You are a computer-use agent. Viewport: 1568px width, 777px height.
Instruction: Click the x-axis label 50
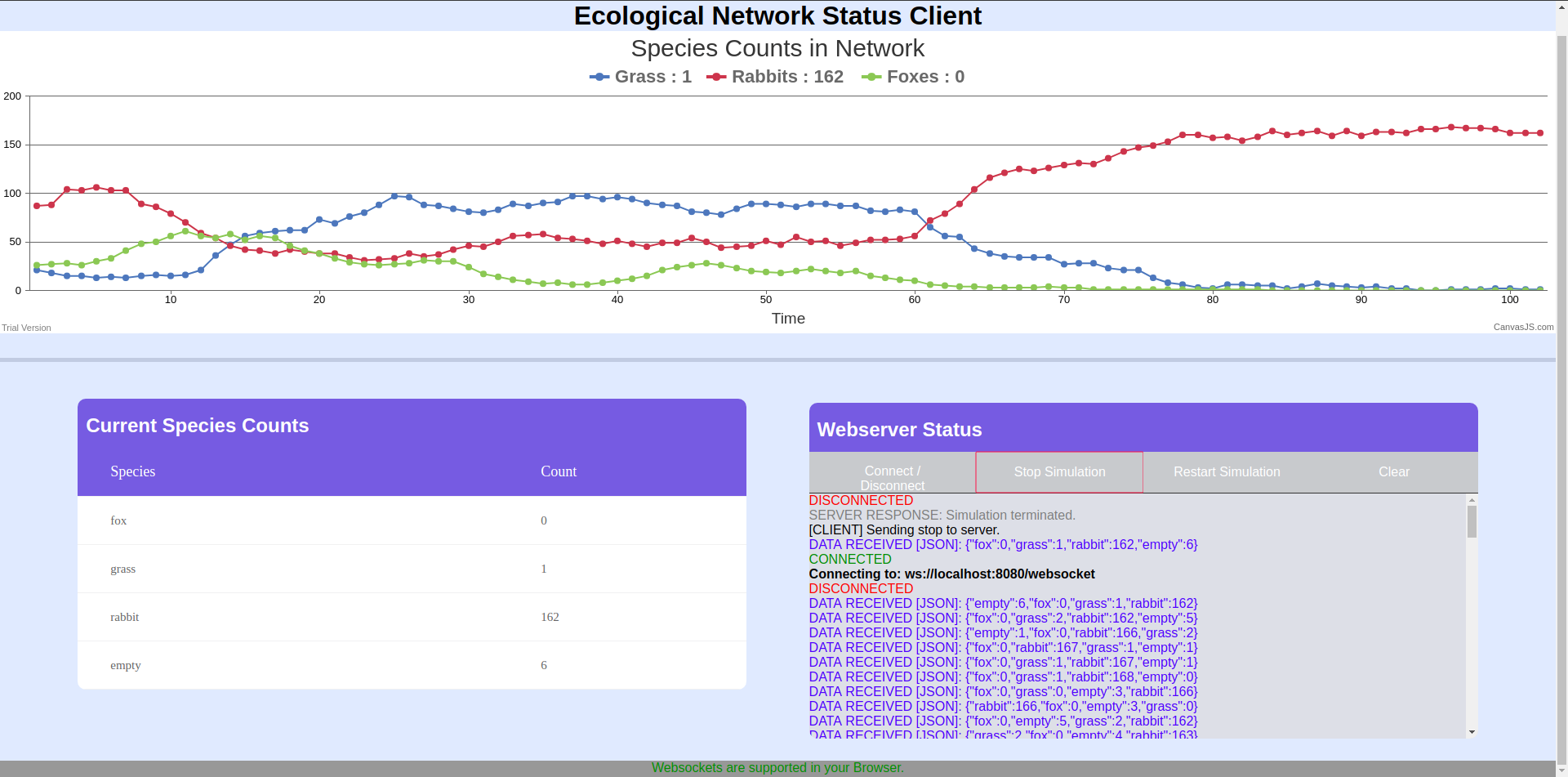tap(766, 300)
